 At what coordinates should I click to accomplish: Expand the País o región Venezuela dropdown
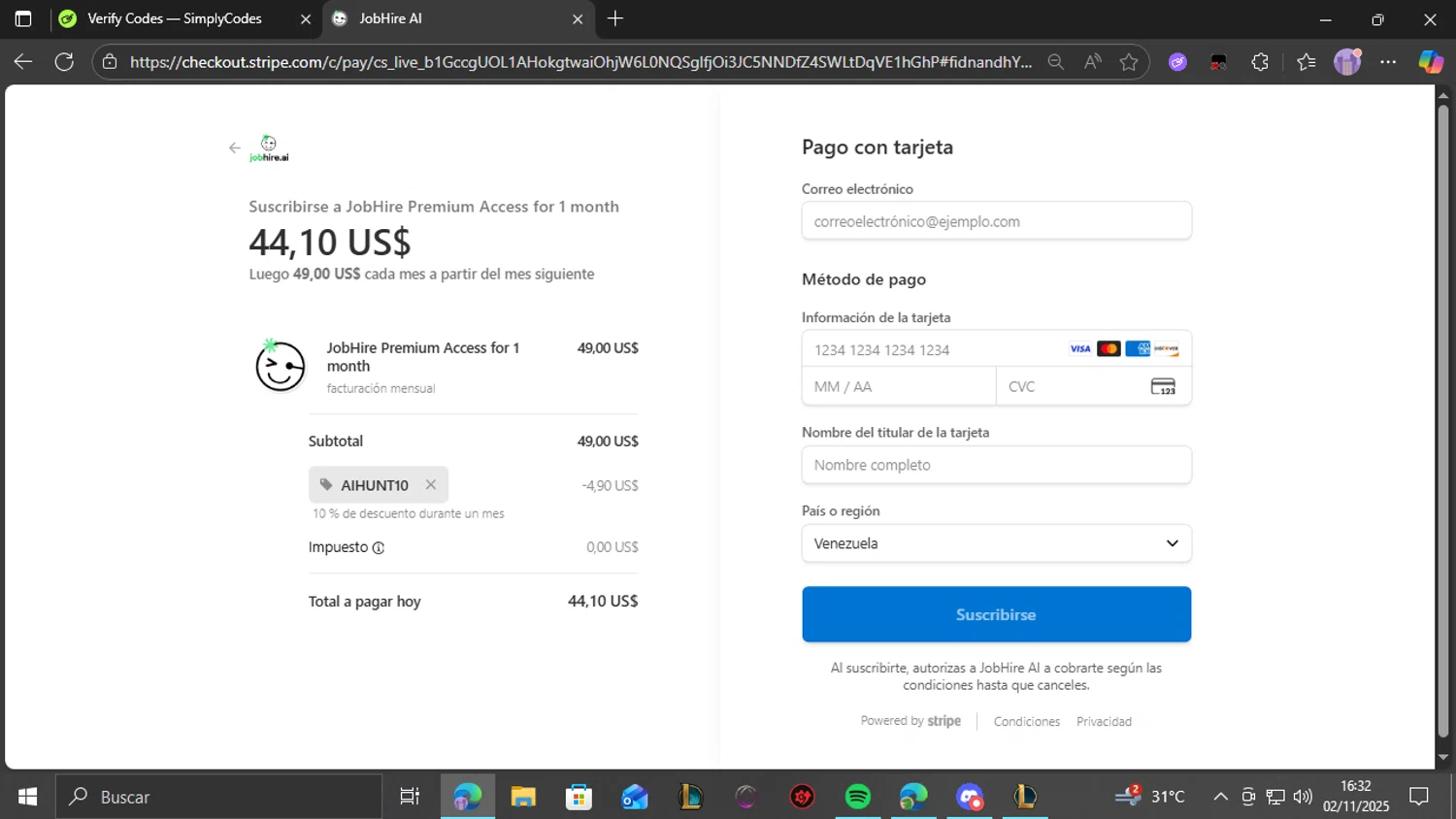996,543
